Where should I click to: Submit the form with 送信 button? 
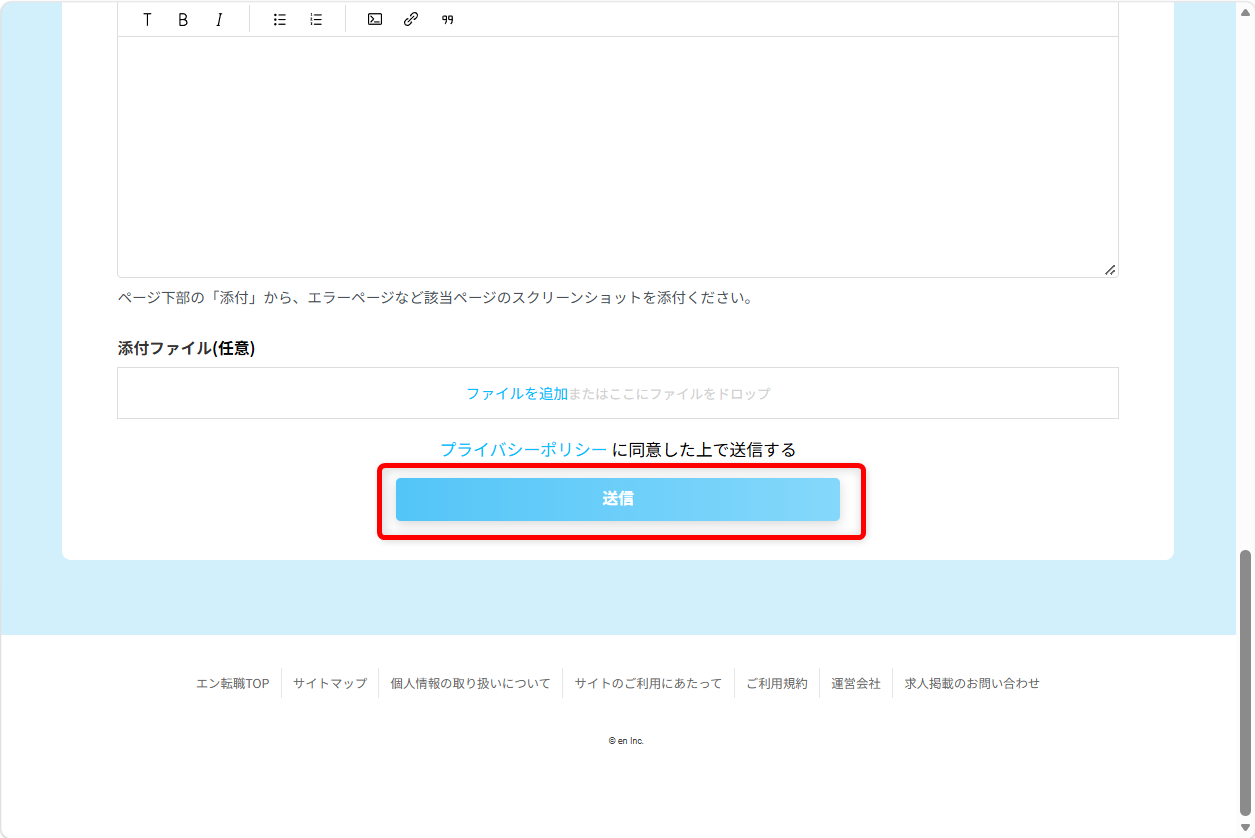coord(617,499)
